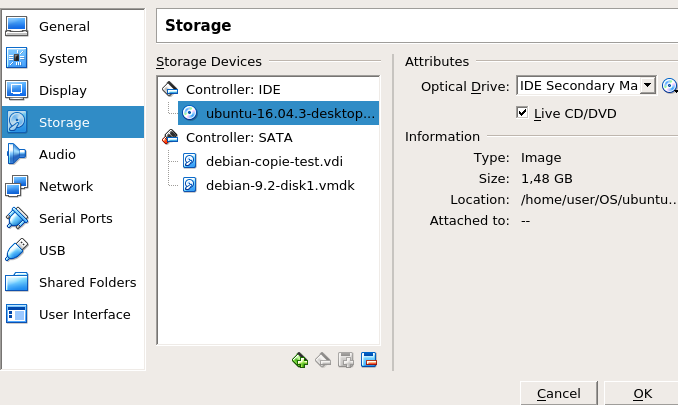Click the IDE Secondary Master combo box
The image size is (678, 405).
click(586, 85)
